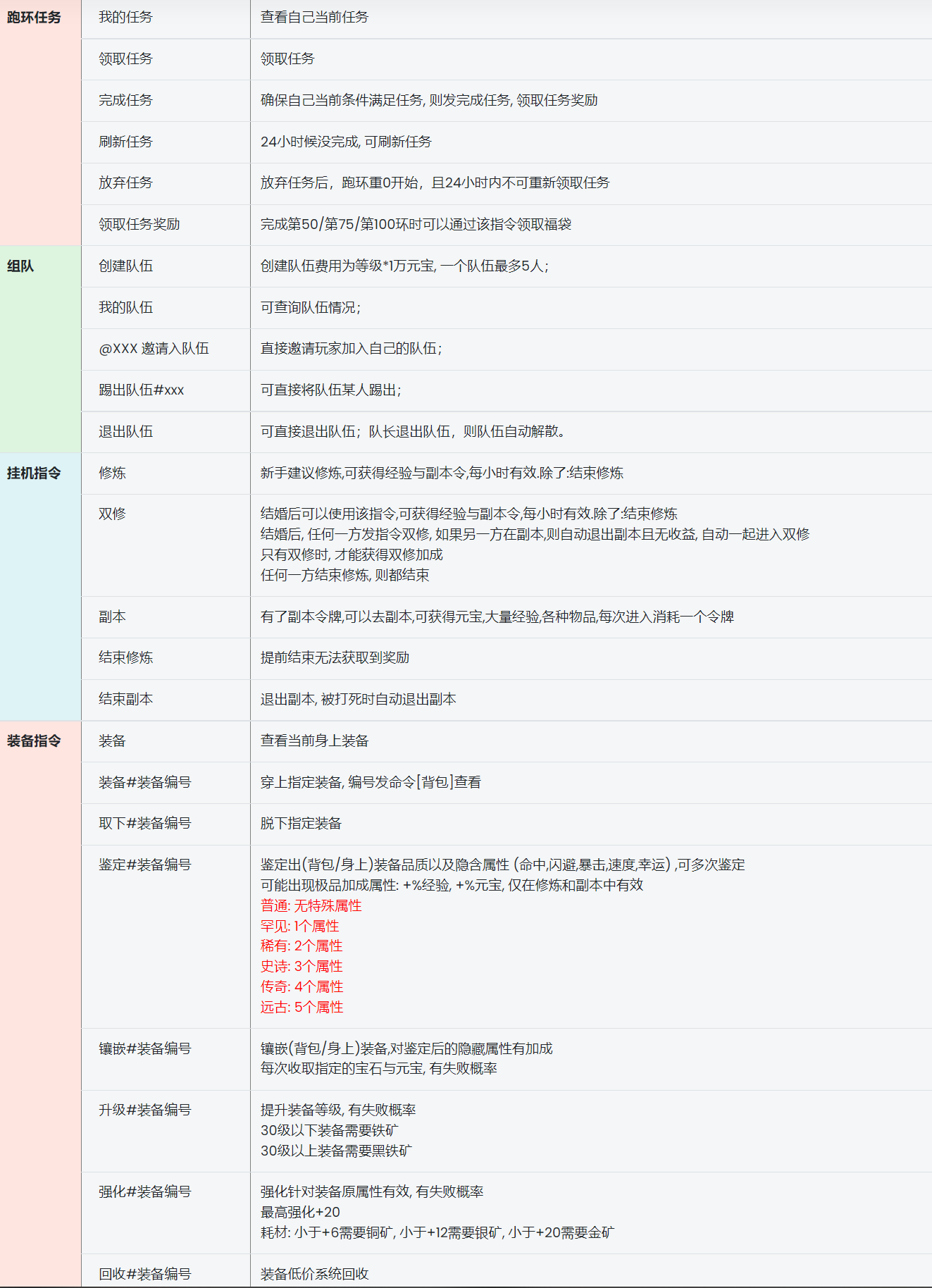Click the 回收#装备编号 command cell

pyautogui.click(x=166, y=1271)
